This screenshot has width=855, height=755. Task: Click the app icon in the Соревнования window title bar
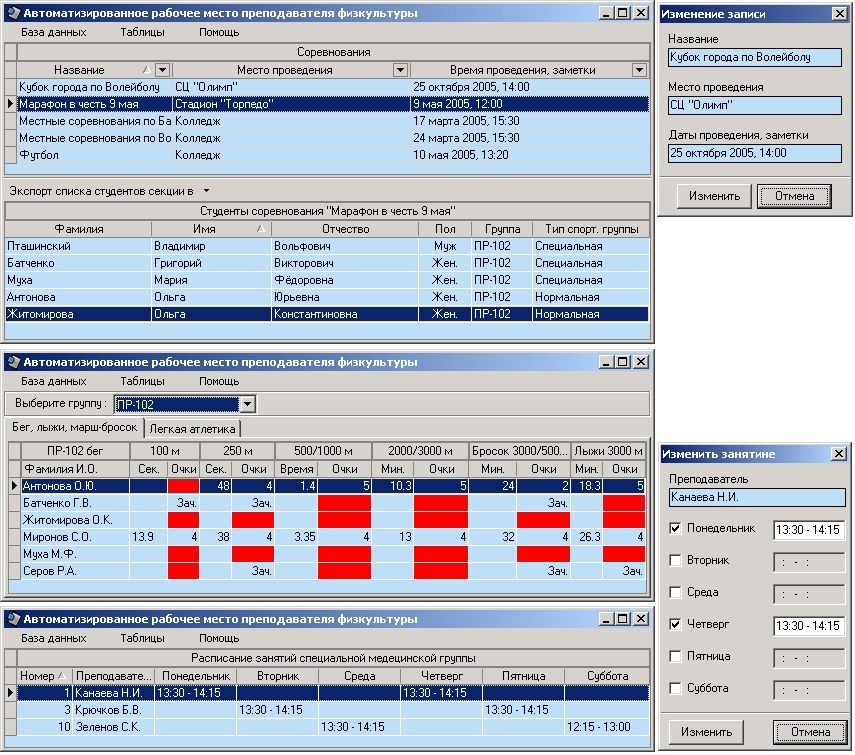(x=14, y=13)
